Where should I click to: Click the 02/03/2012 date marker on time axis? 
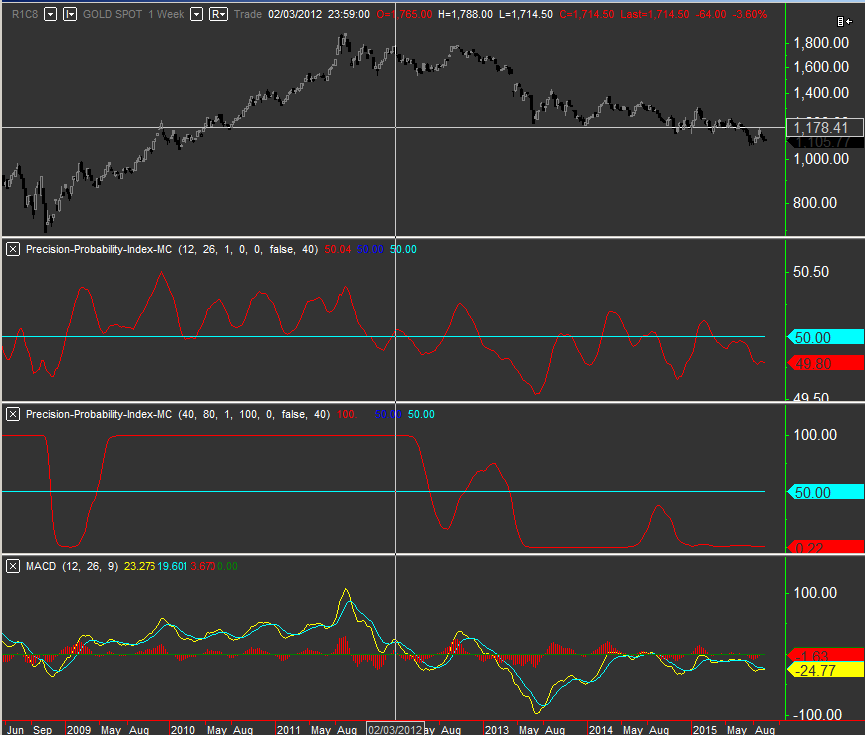click(396, 729)
